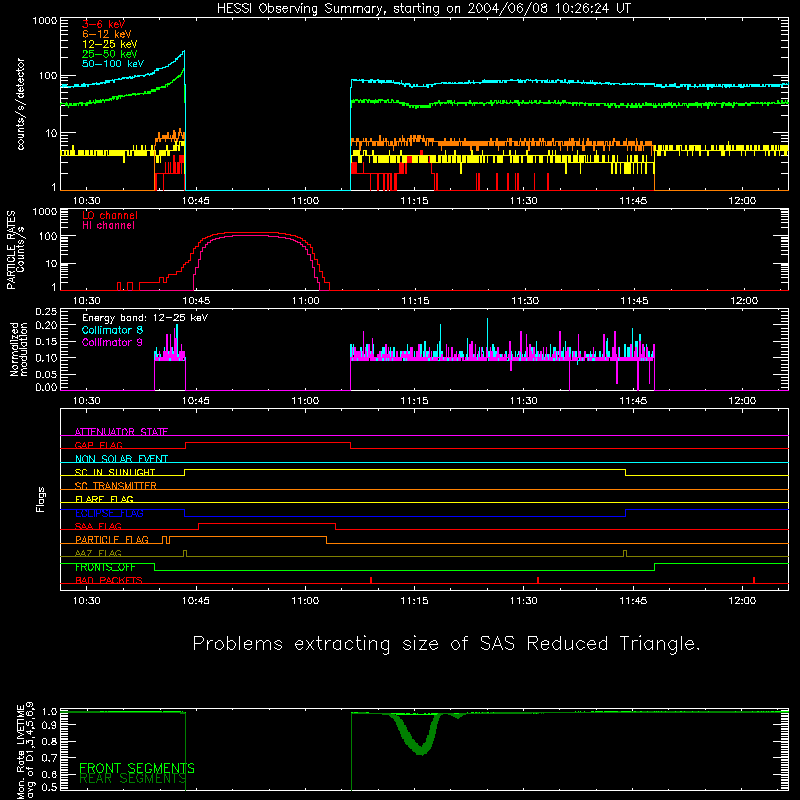Click the SC IN SUNLIGHT flag label
800x800 pixels.
[x=115, y=472]
